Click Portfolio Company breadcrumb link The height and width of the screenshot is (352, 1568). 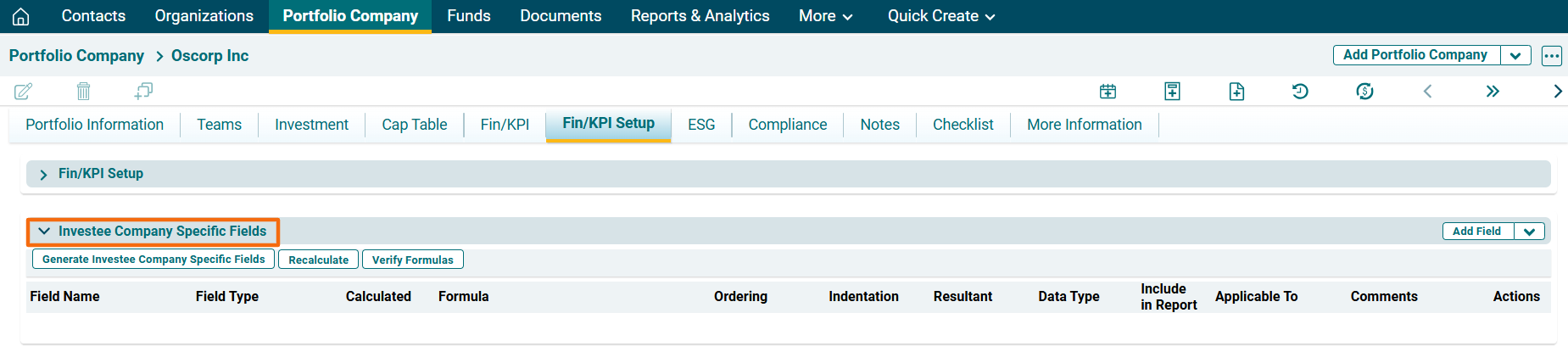tap(76, 56)
